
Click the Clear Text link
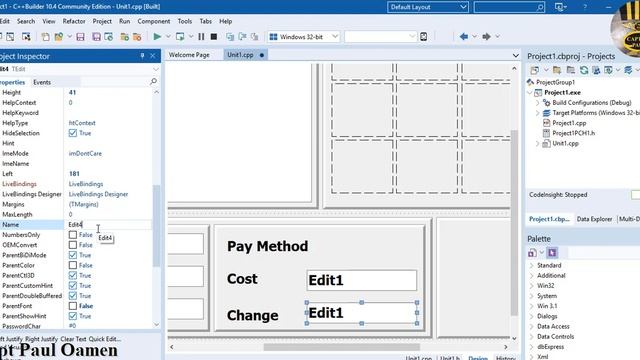point(73,339)
